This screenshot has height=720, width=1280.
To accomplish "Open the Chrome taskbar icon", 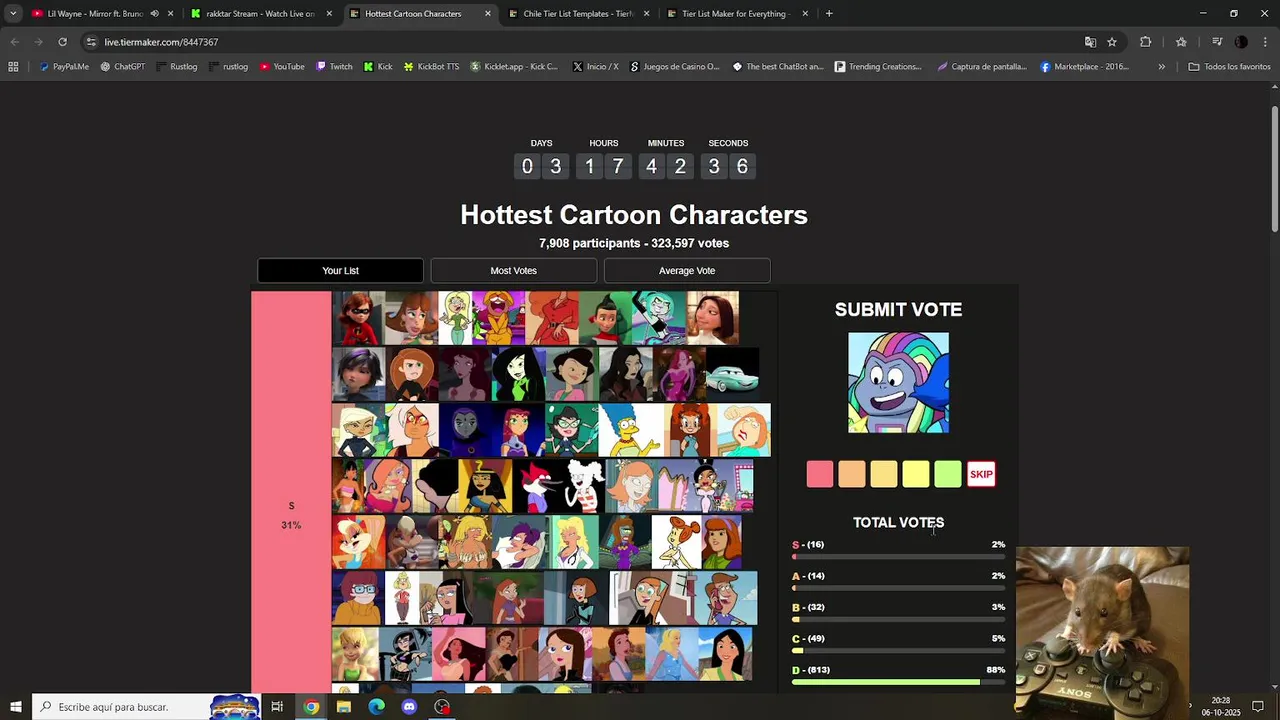I will tap(311, 707).
